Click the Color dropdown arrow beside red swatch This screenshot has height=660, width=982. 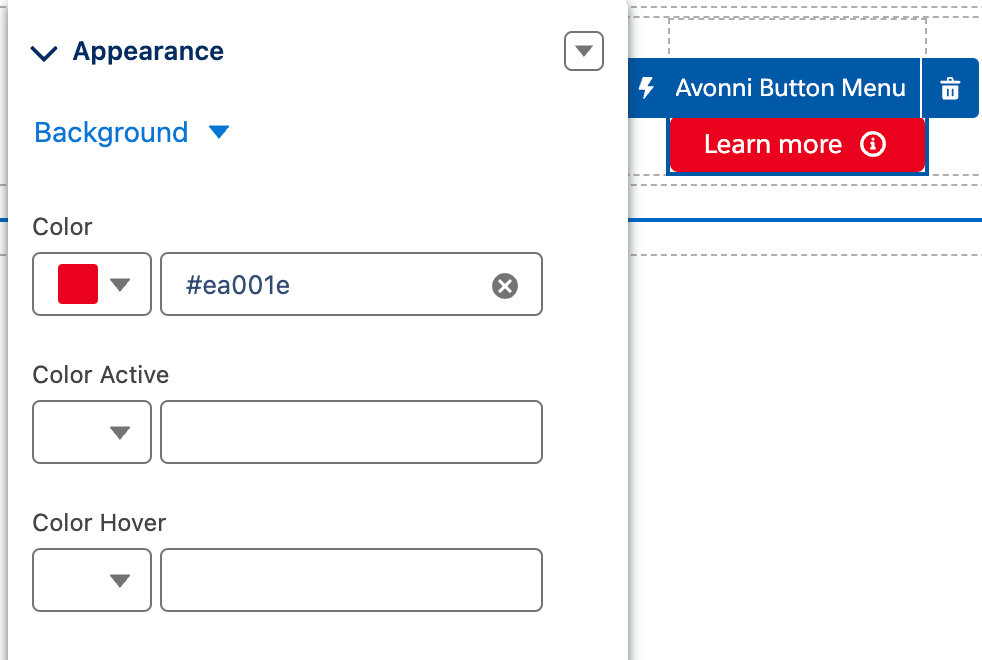(120, 285)
